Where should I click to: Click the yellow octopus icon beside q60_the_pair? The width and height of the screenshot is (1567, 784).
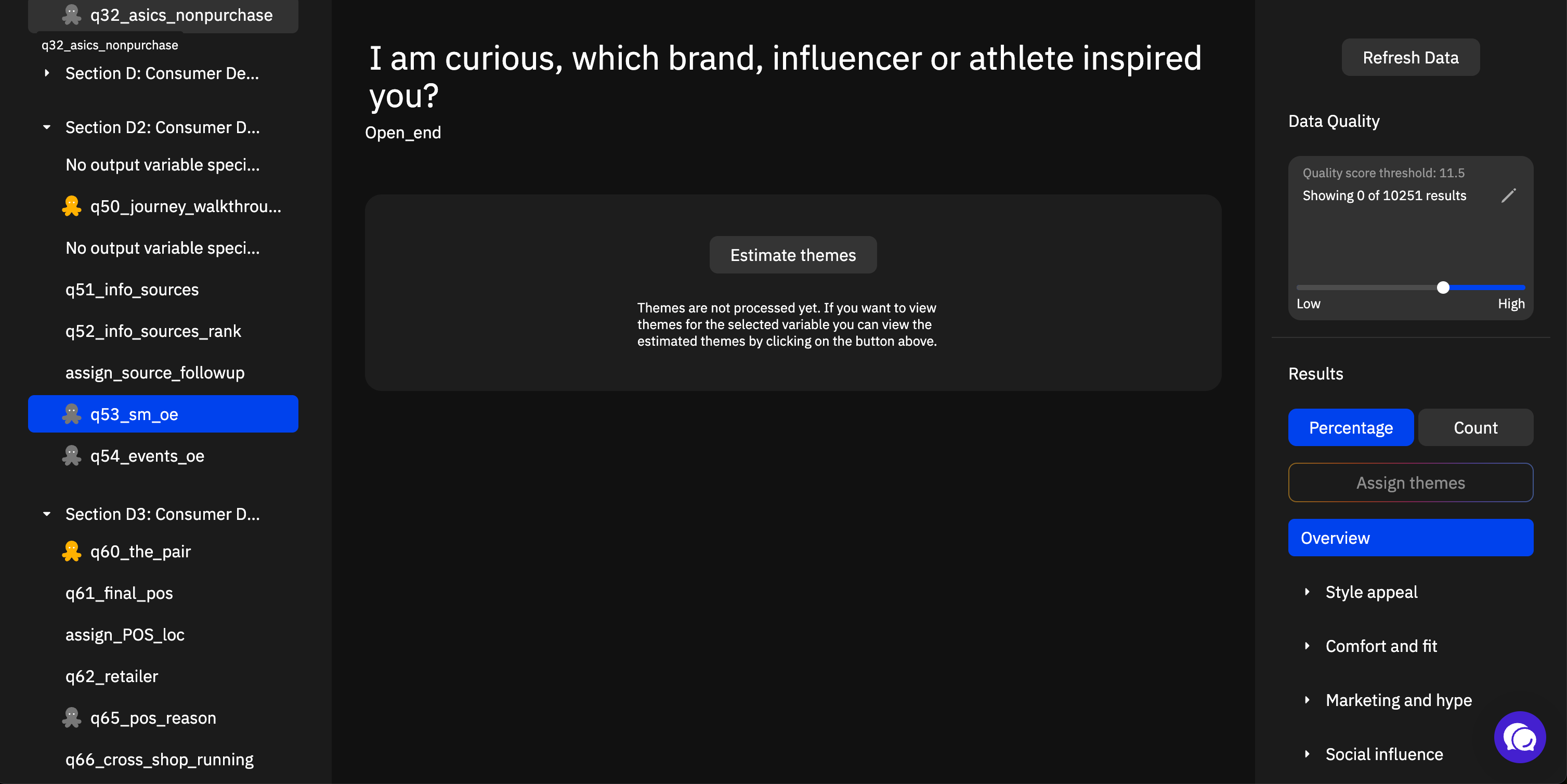point(72,551)
